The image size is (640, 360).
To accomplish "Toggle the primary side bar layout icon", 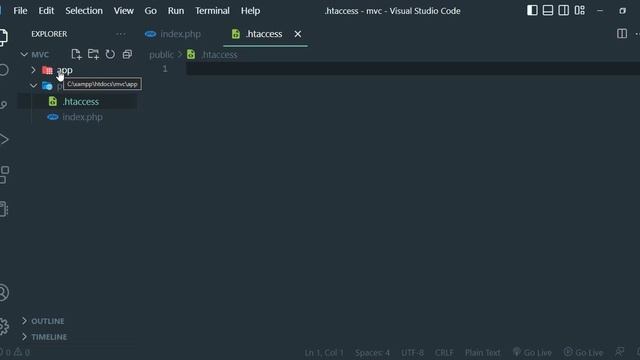I will 532,10.
